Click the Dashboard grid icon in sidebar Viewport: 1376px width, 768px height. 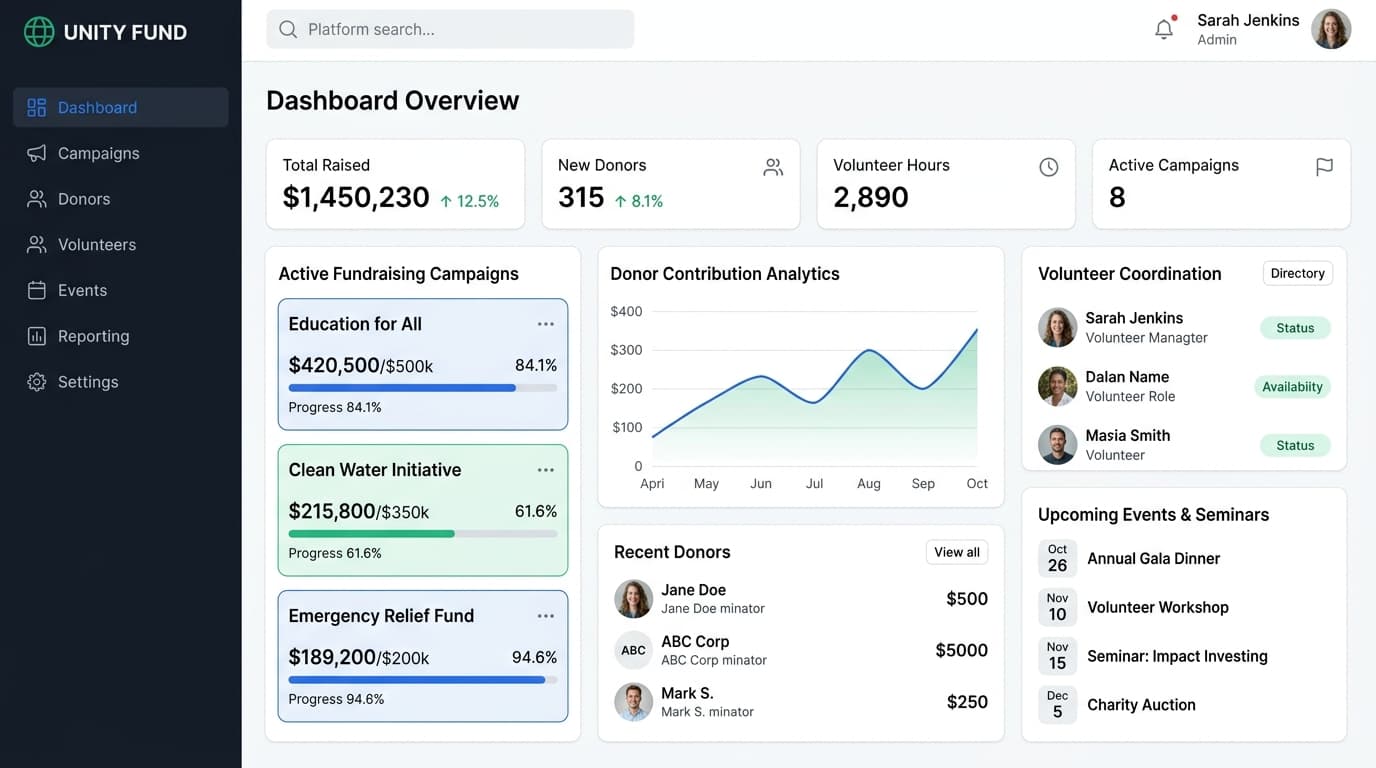[37, 108]
